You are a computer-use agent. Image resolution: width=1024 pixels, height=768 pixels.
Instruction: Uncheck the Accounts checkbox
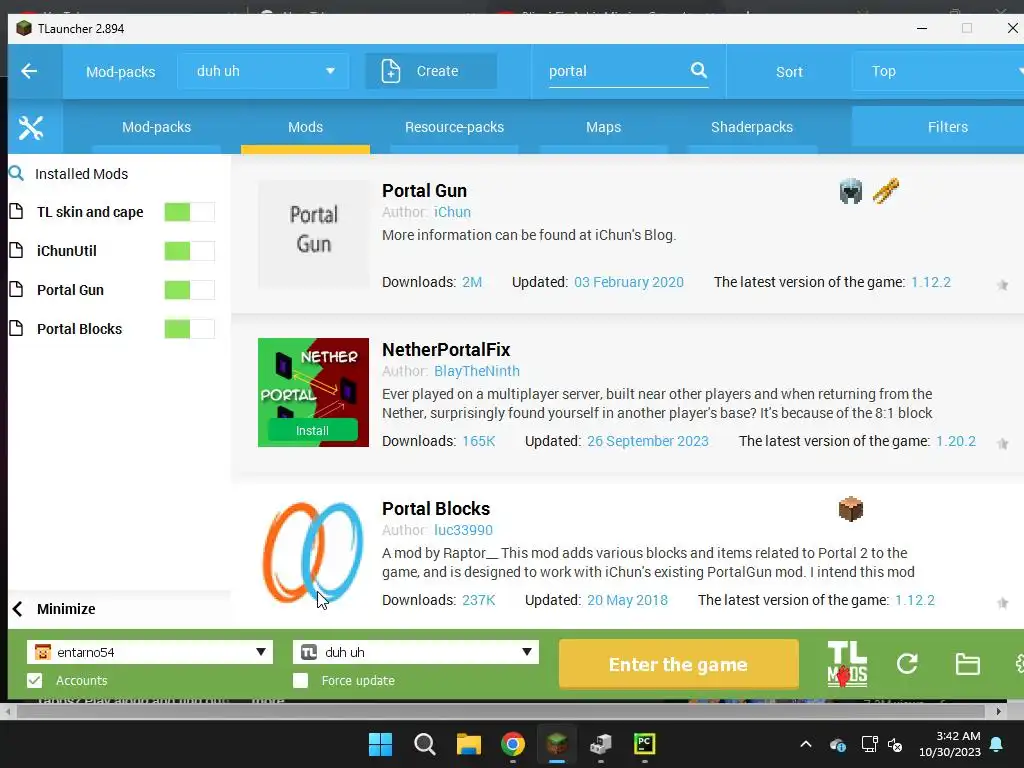pyautogui.click(x=35, y=680)
